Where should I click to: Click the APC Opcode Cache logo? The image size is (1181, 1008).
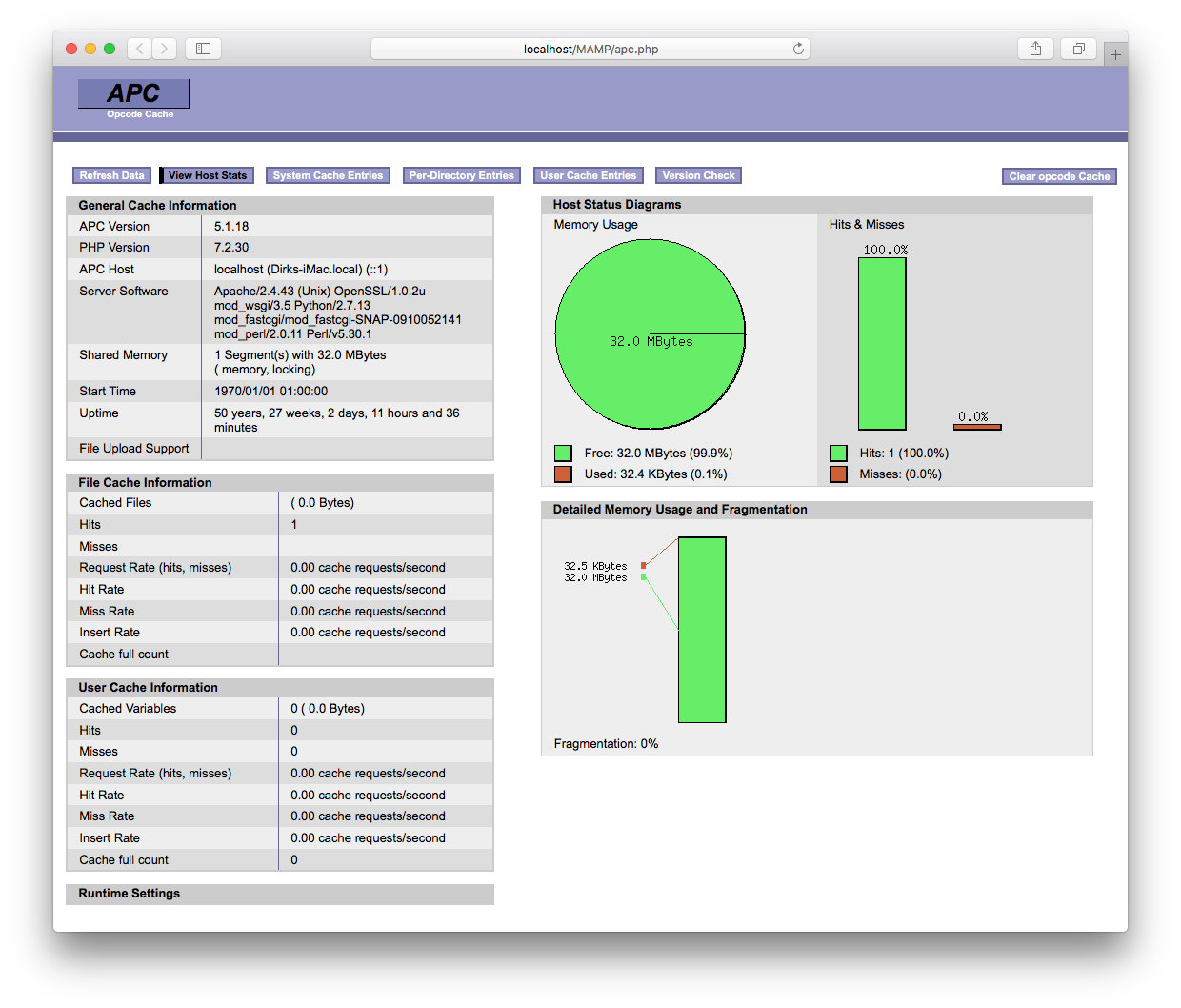132,93
